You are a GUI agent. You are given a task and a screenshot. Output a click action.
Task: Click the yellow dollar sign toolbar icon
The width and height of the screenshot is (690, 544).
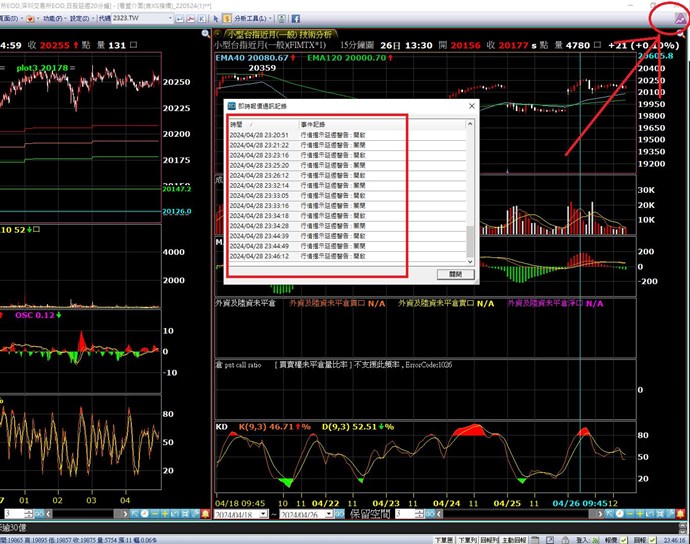click(x=227, y=19)
